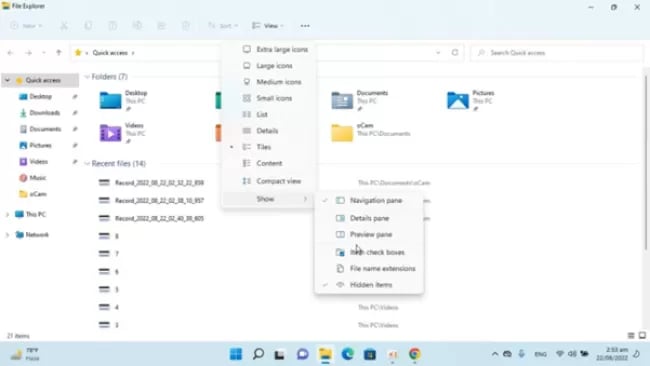Toggle Preview pane
The image size is (650, 366).
[x=369, y=235]
